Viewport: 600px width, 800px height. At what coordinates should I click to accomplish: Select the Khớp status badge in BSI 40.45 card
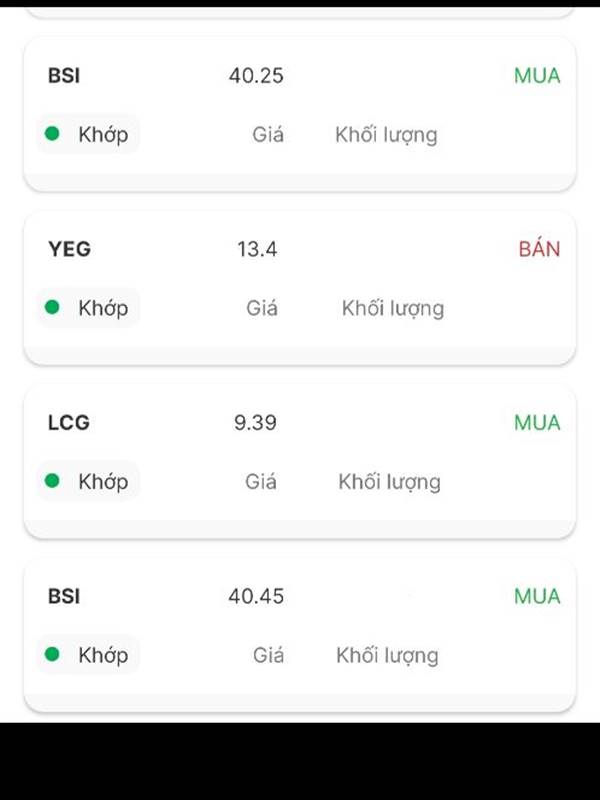pos(88,655)
